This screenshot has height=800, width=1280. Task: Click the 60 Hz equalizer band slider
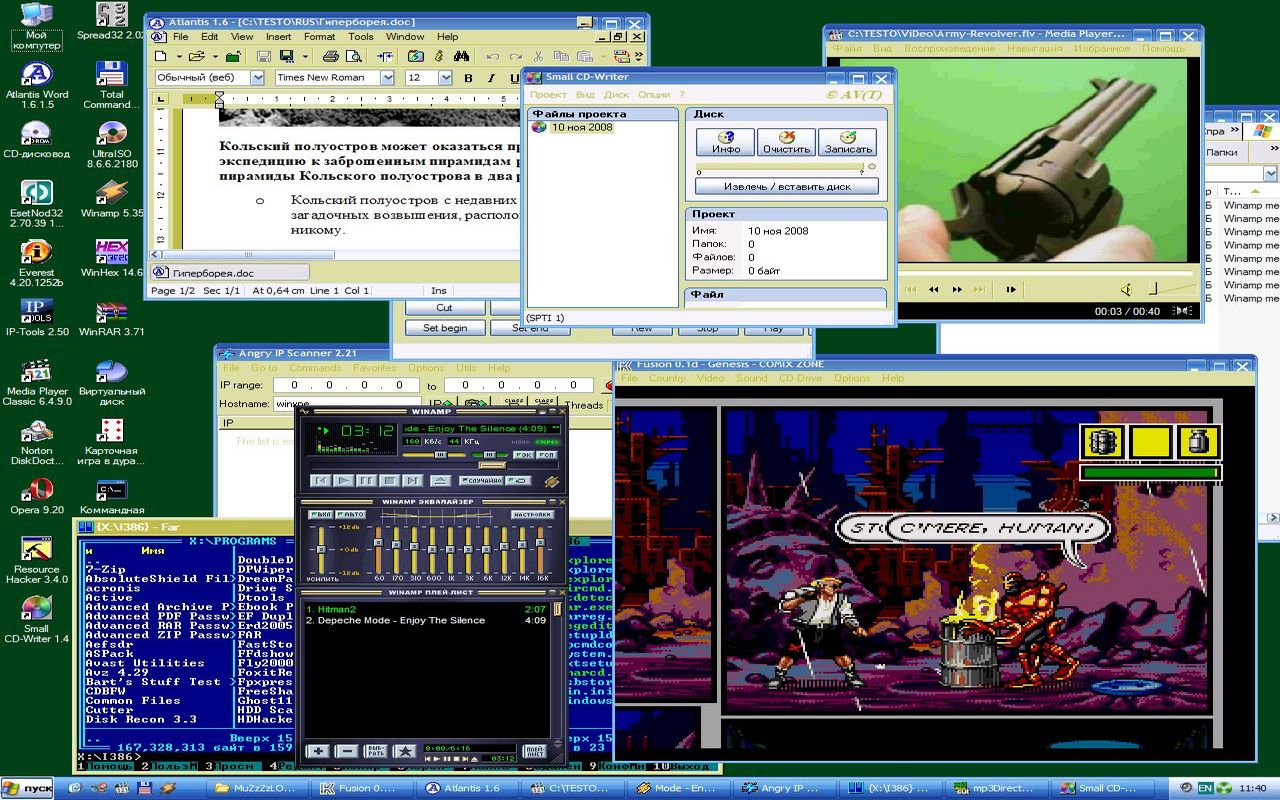click(379, 552)
